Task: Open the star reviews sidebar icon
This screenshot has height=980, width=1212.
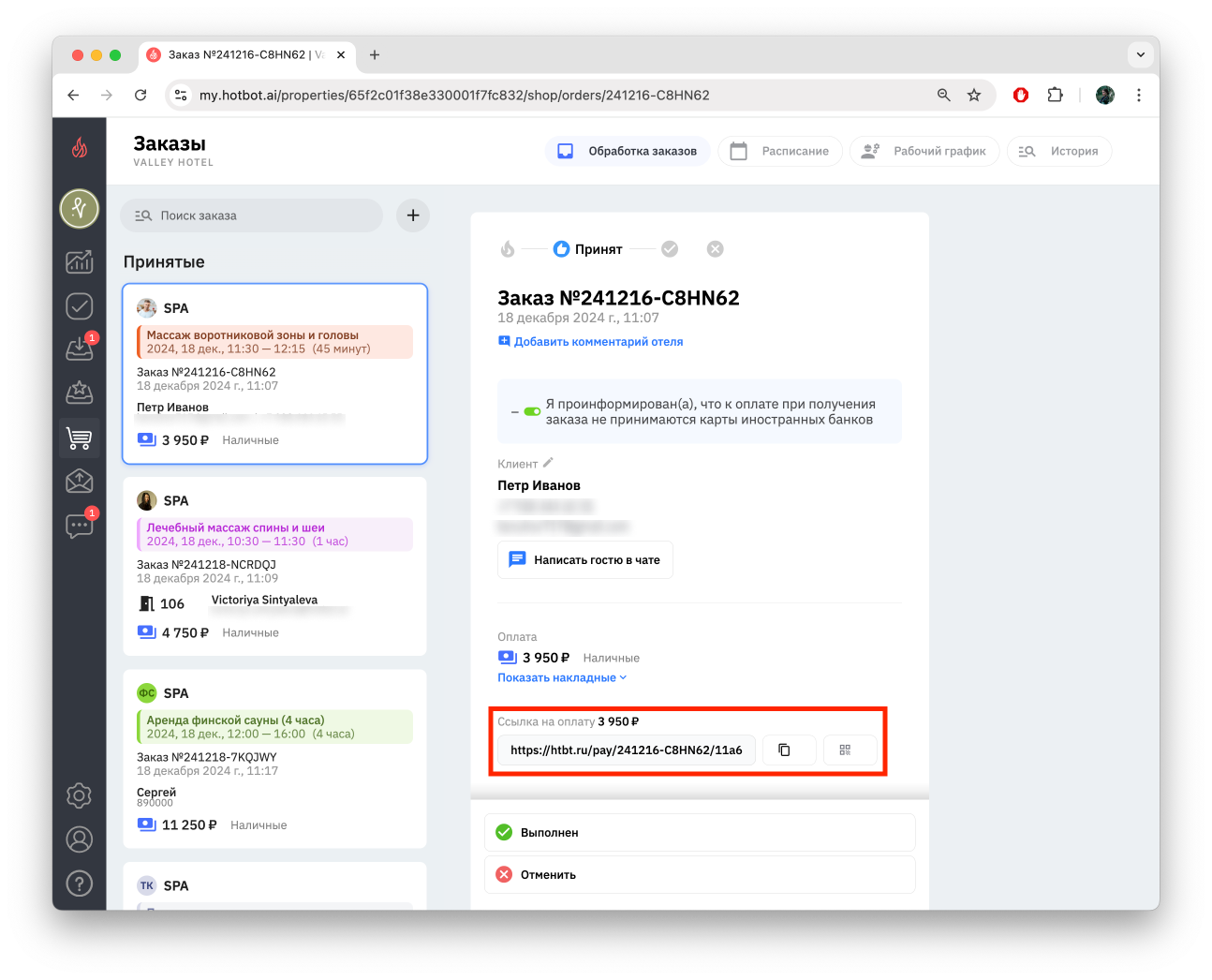Action: [80, 393]
